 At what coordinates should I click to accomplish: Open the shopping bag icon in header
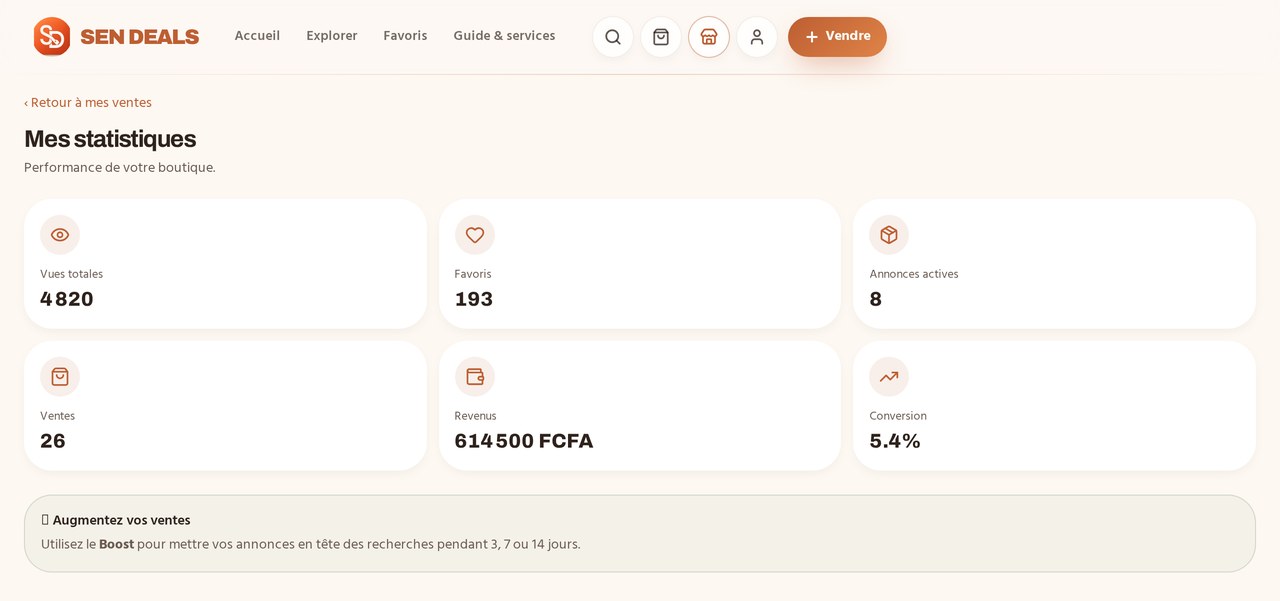coord(661,37)
